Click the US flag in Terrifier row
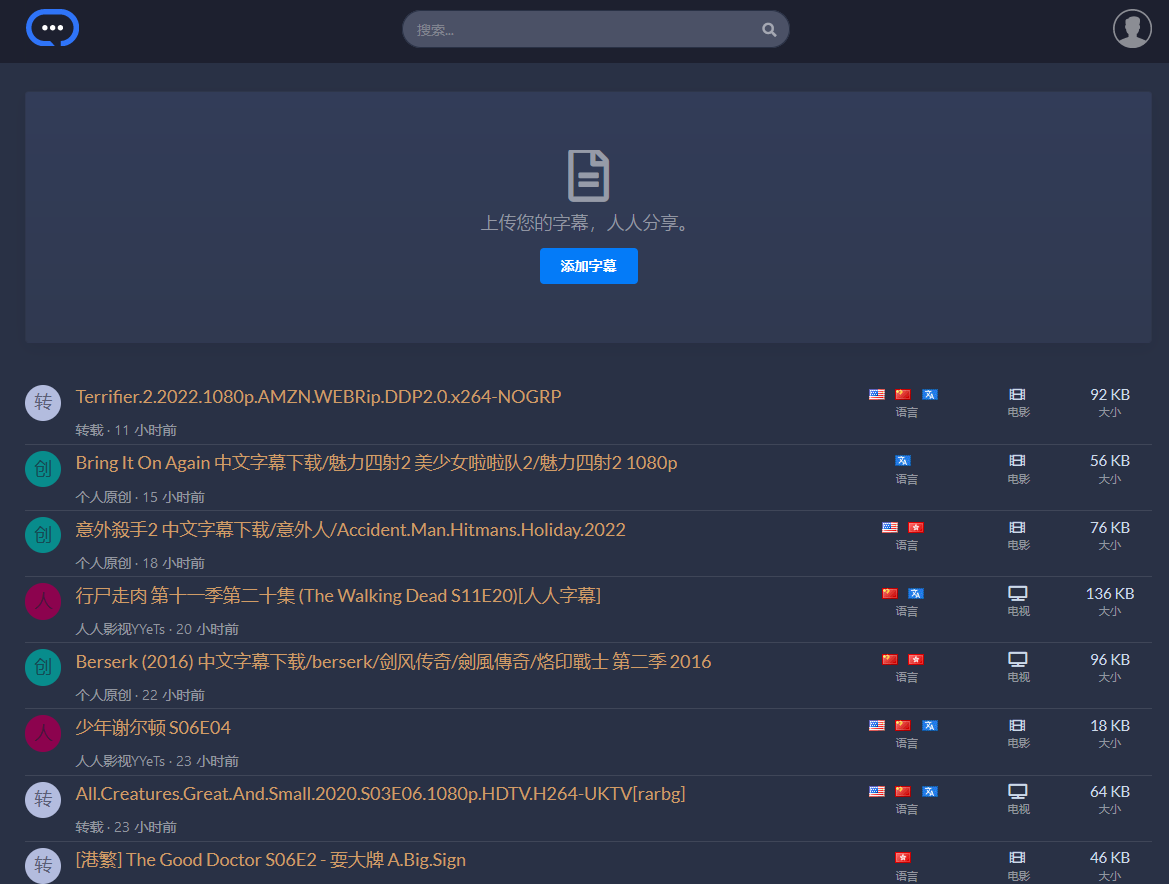 [x=877, y=394]
